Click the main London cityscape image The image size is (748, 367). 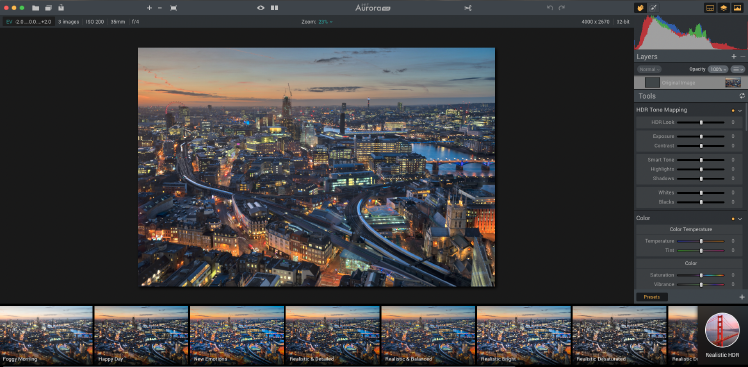click(x=316, y=167)
